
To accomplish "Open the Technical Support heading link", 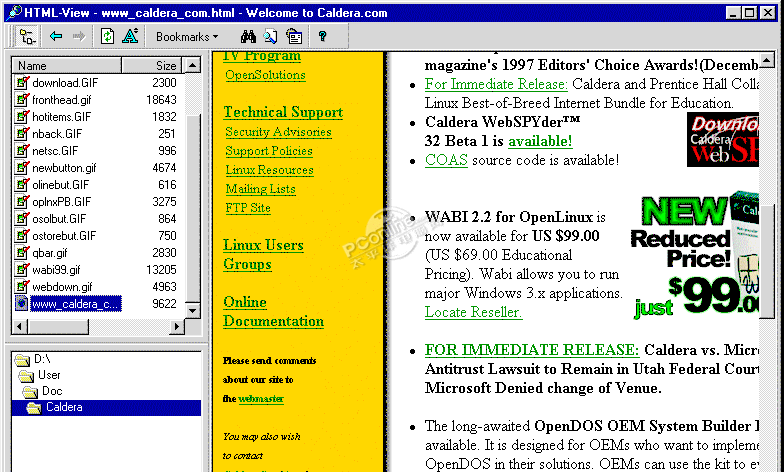I will pos(284,112).
